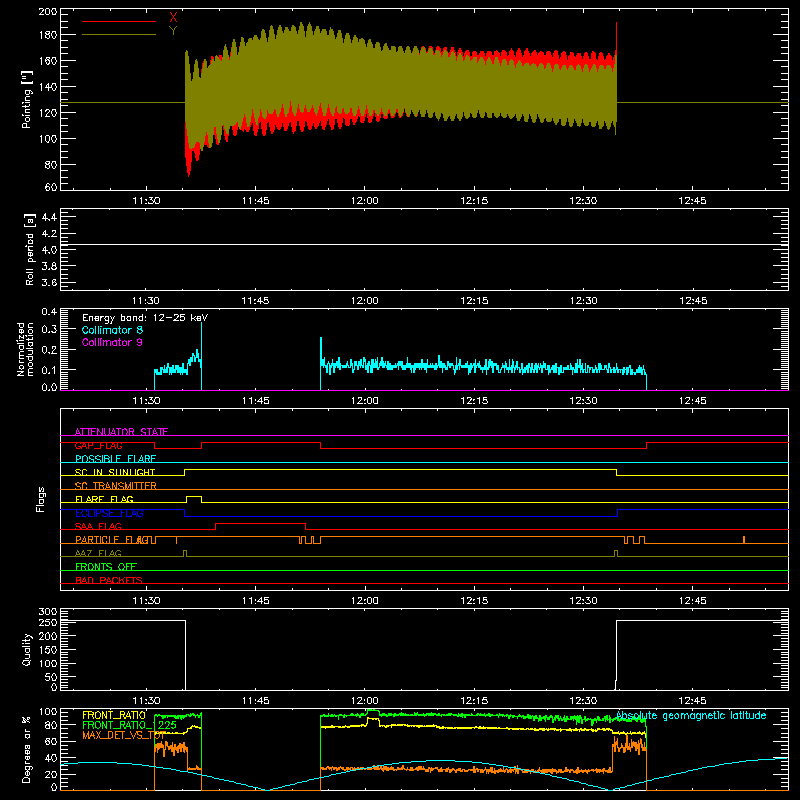Click the 180 tick on Pointing axis
Image resolution: width=800 pixels, height=800 pixels.
tap(48, 35)
